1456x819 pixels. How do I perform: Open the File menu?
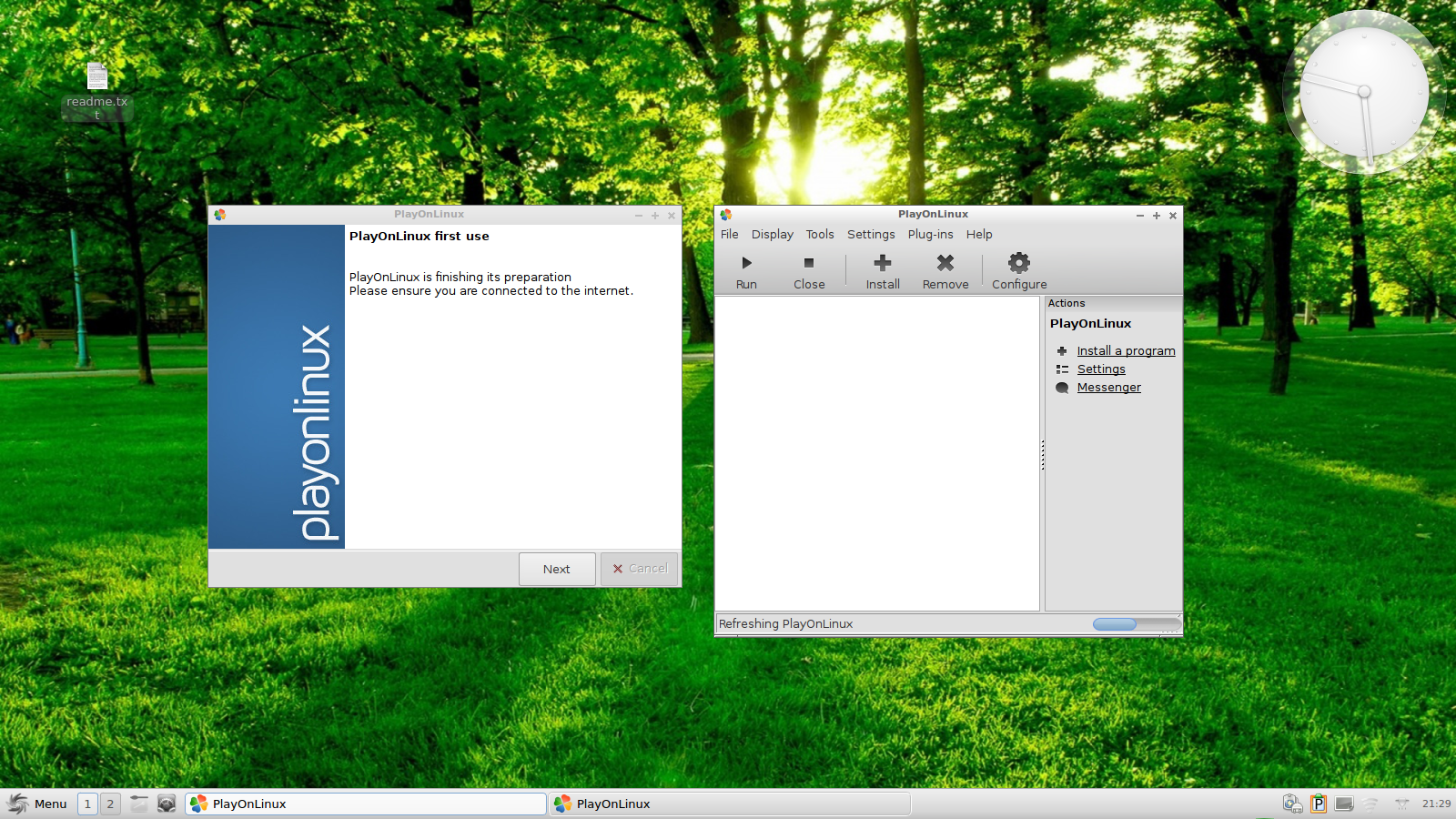pos(729,235)
